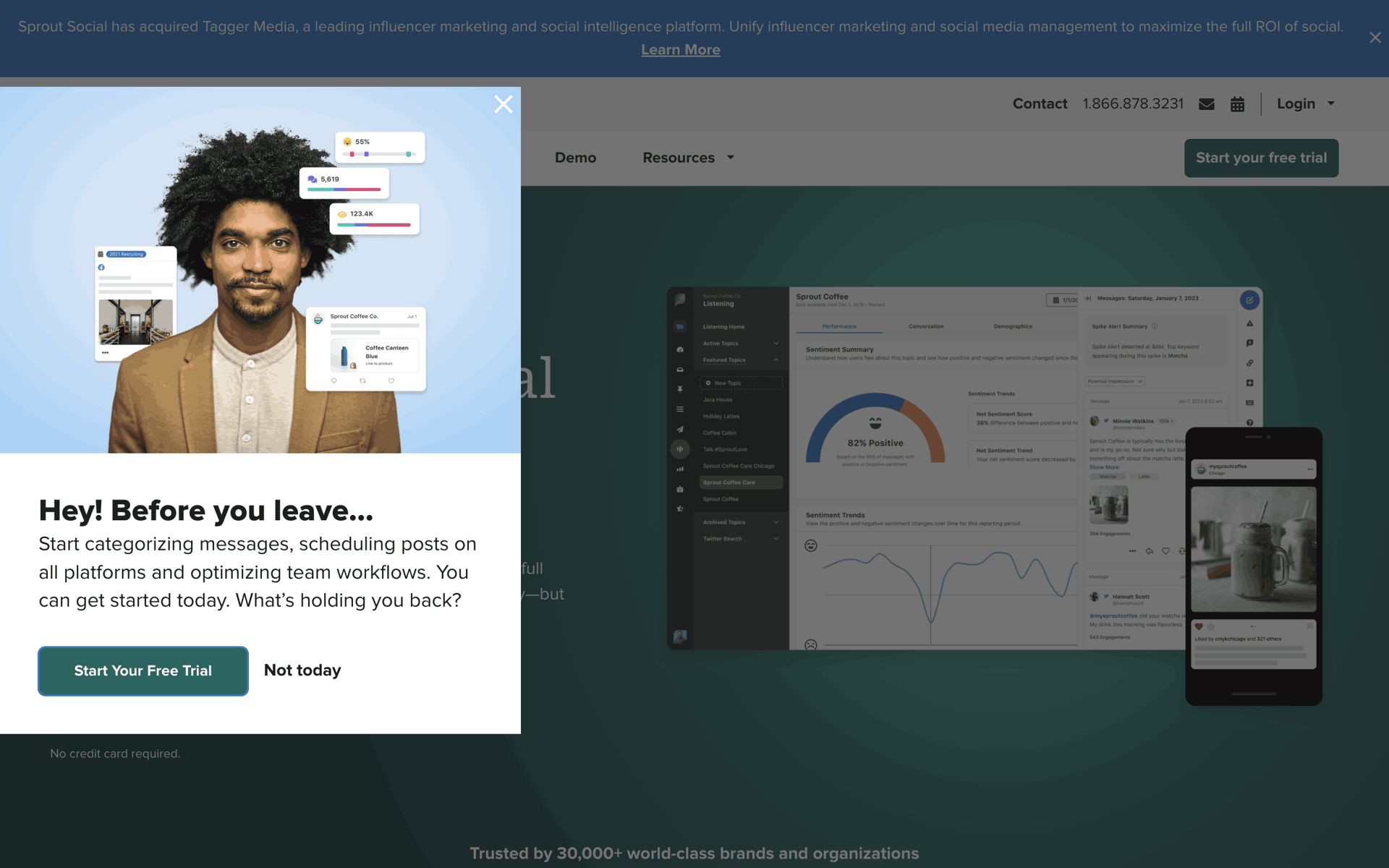Viewport: 1389px width, 868px height.
Task: Expand the Login dropdown
Action: point(1305,103)
